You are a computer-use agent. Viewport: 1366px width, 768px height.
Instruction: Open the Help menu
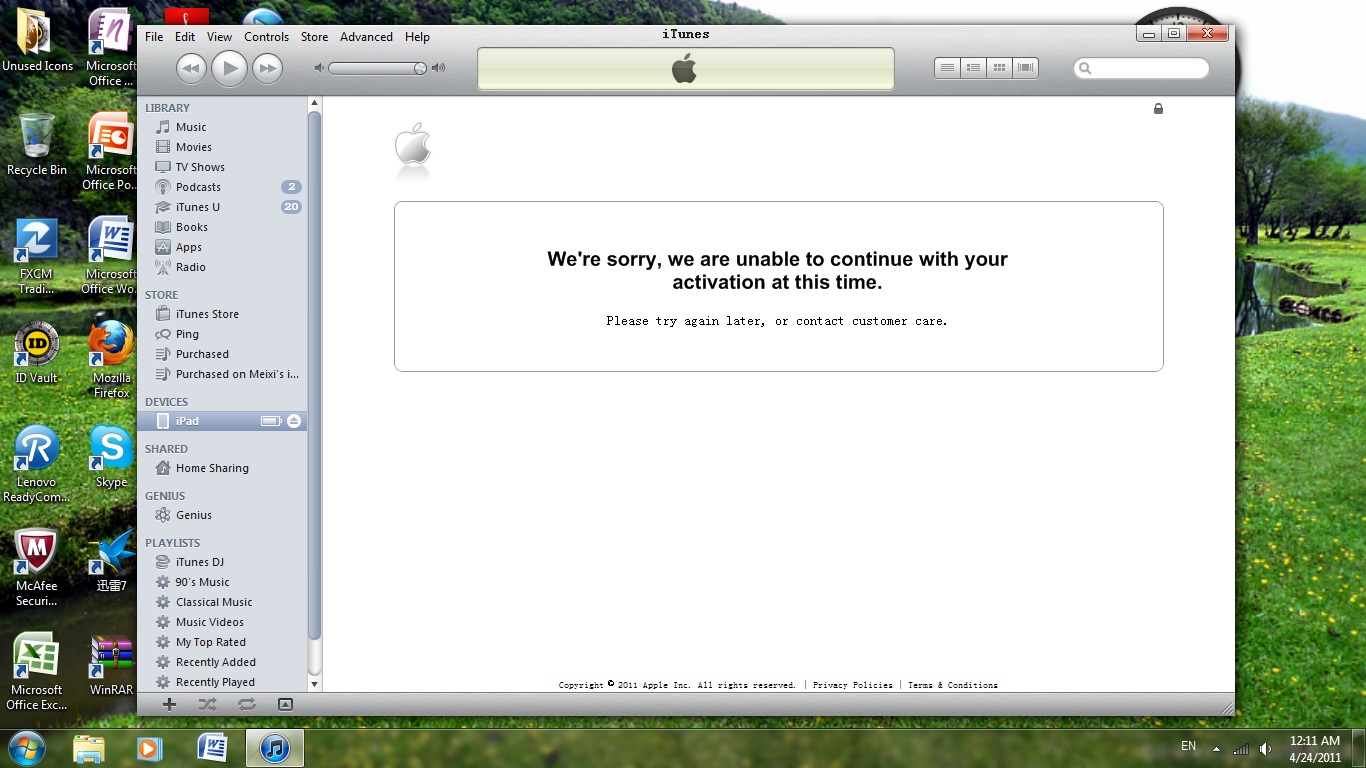coord(417,37)
